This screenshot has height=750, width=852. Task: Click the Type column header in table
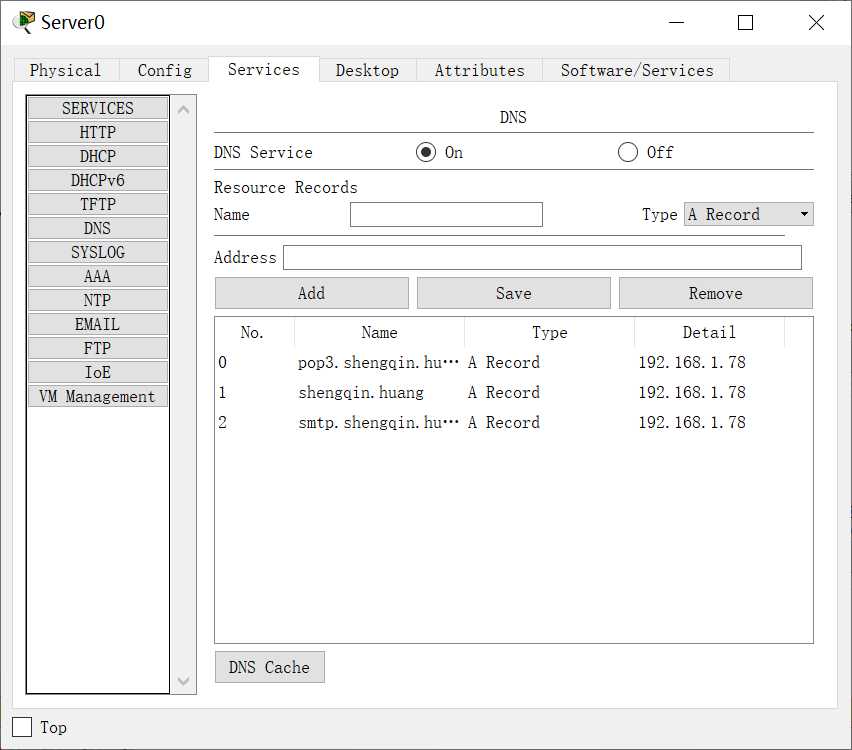point(549,332)
